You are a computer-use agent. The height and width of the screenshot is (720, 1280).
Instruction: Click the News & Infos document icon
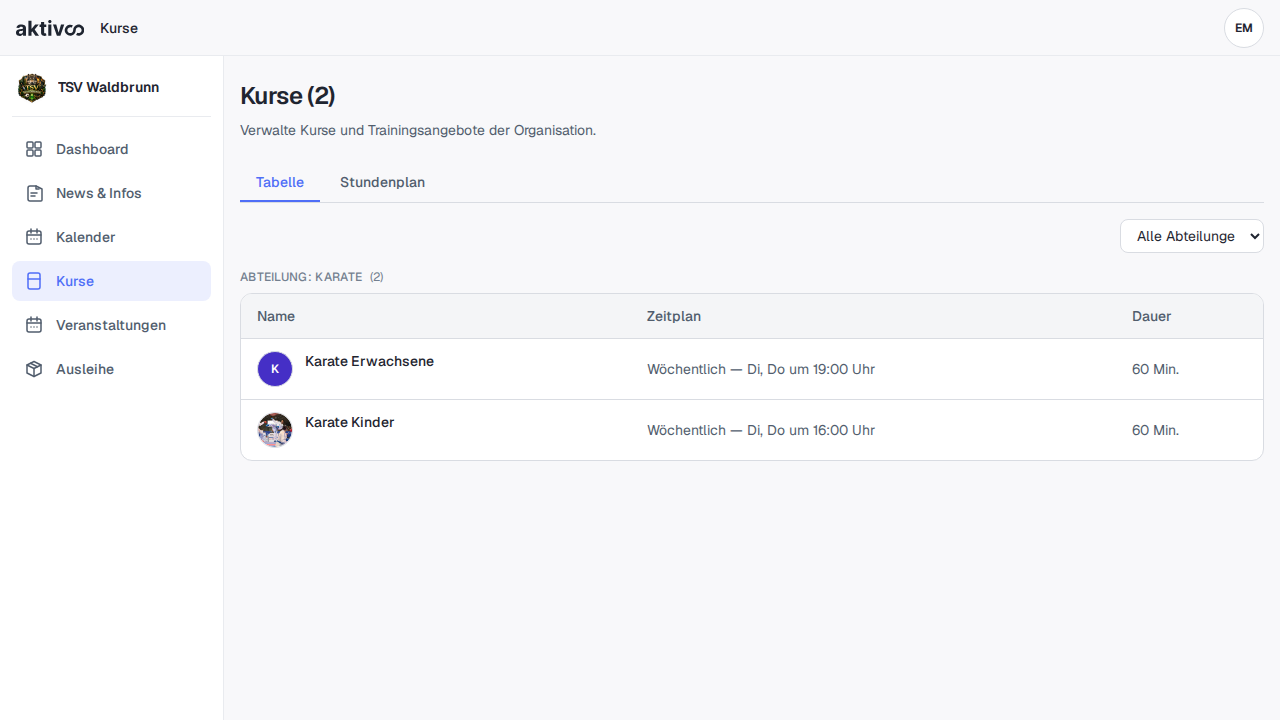[34, 193]
